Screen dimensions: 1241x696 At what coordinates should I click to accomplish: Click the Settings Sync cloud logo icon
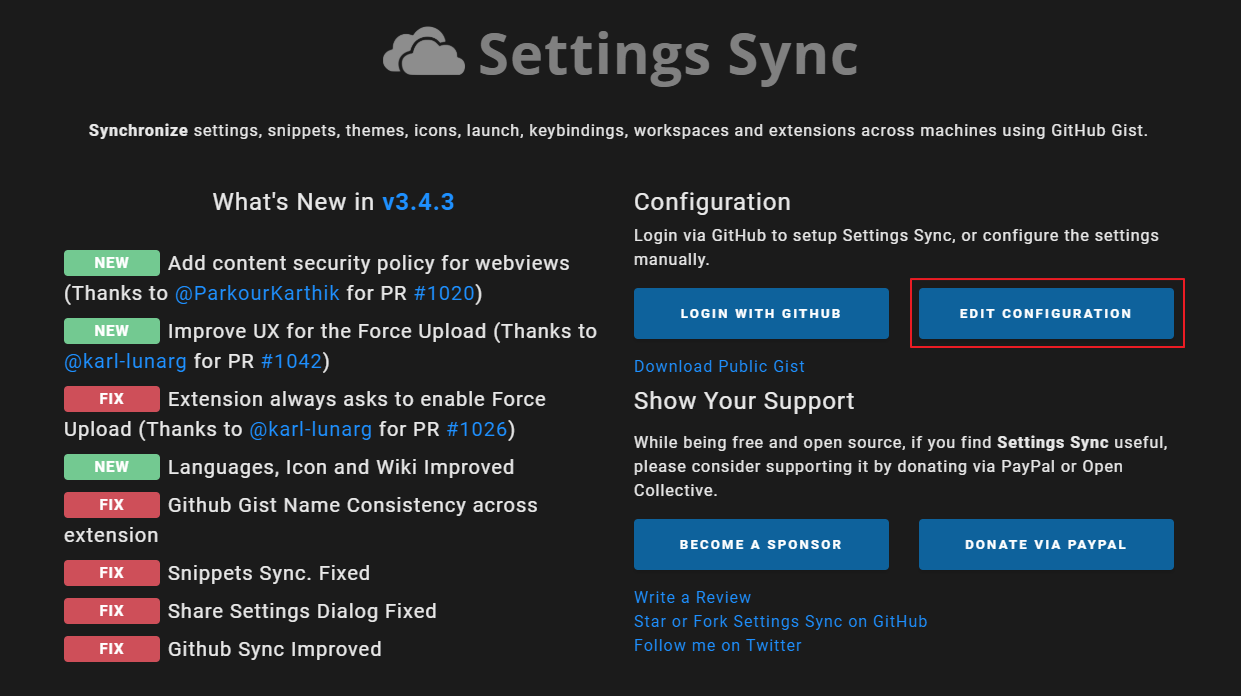point(424,53)
